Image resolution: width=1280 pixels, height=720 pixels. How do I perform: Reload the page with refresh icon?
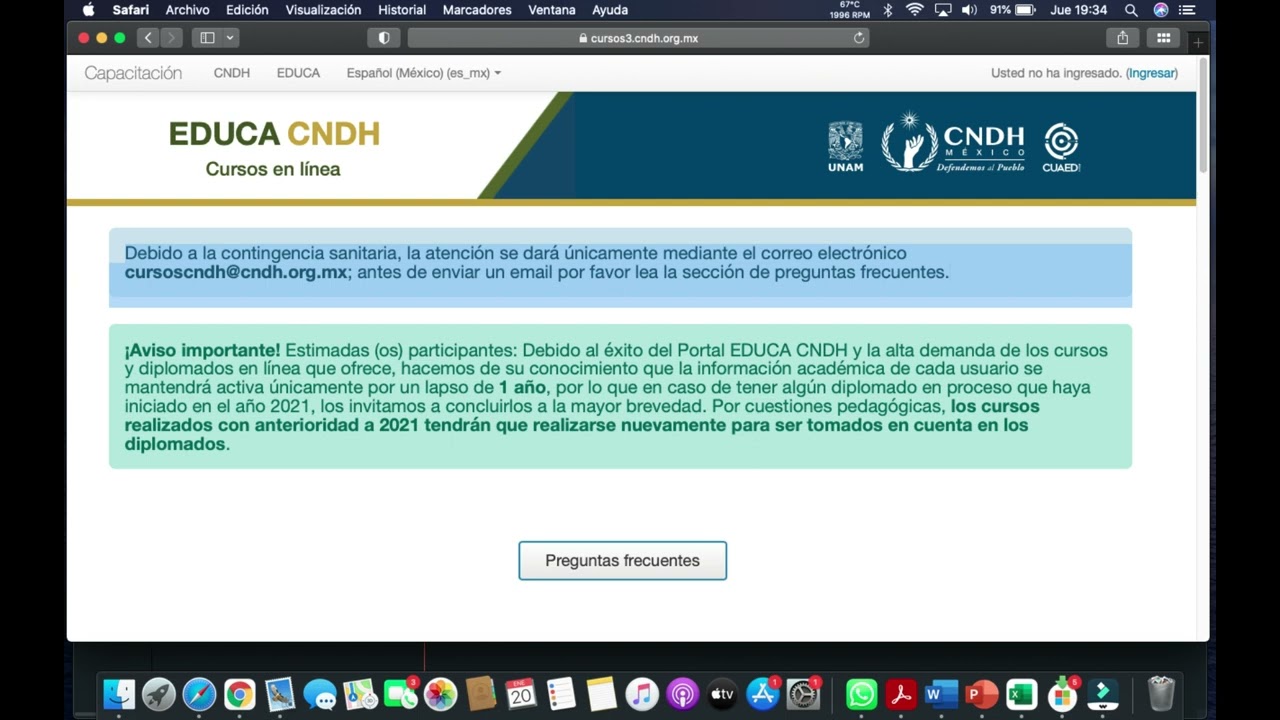coord(858,38)
